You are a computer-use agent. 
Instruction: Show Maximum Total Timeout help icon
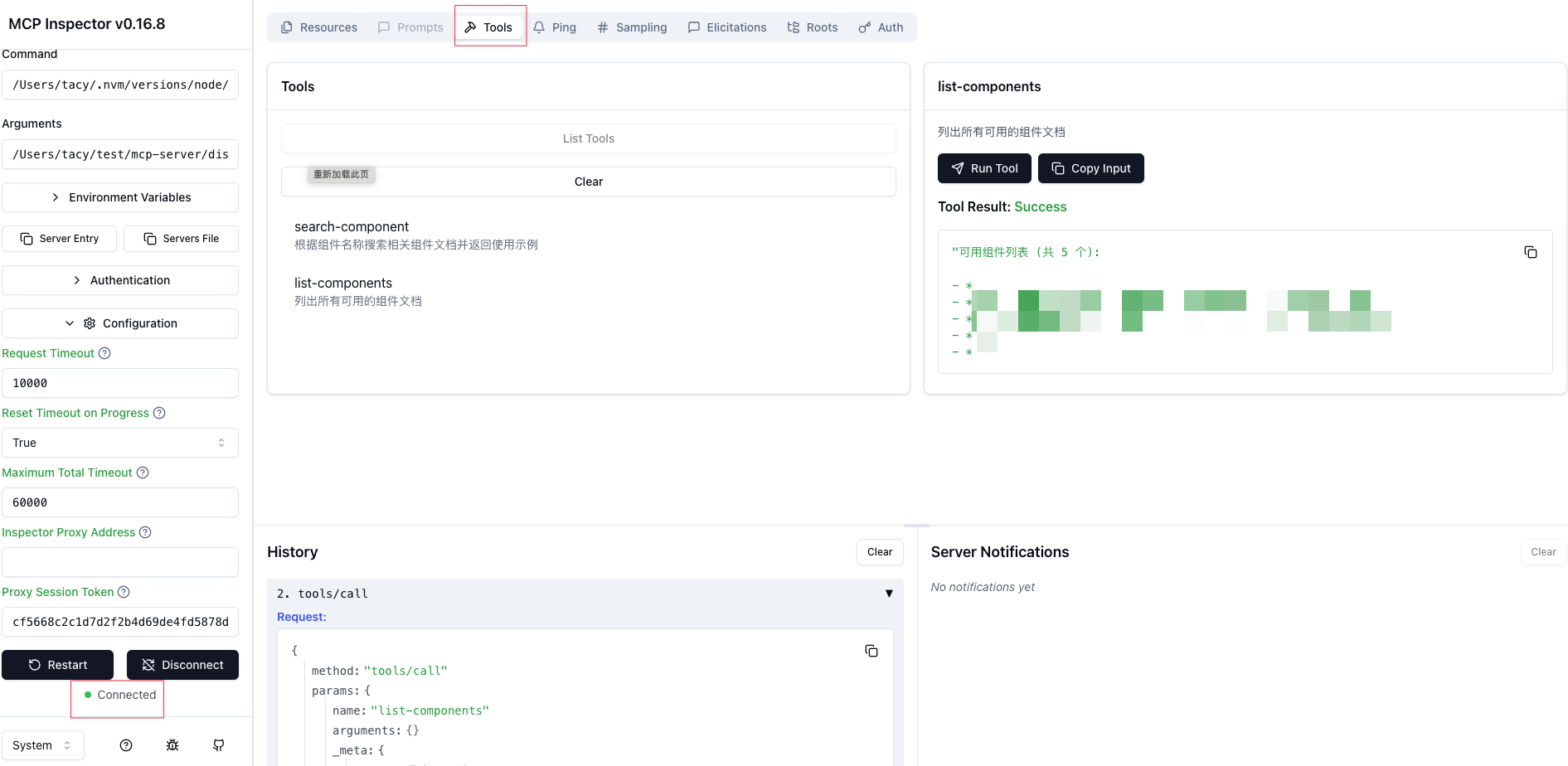(x=143, y=473)
